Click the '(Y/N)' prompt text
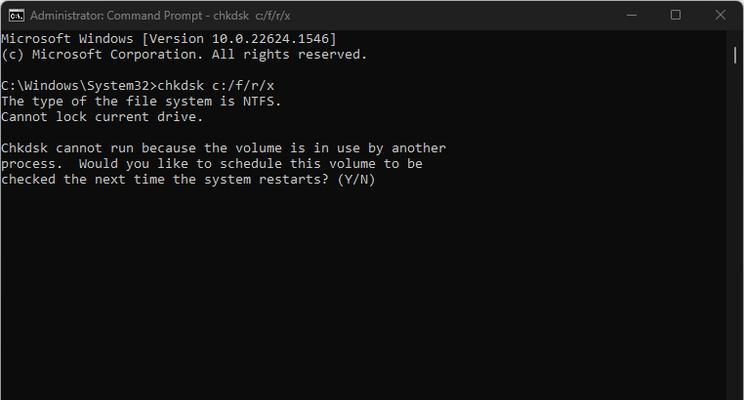 point(356,179)
